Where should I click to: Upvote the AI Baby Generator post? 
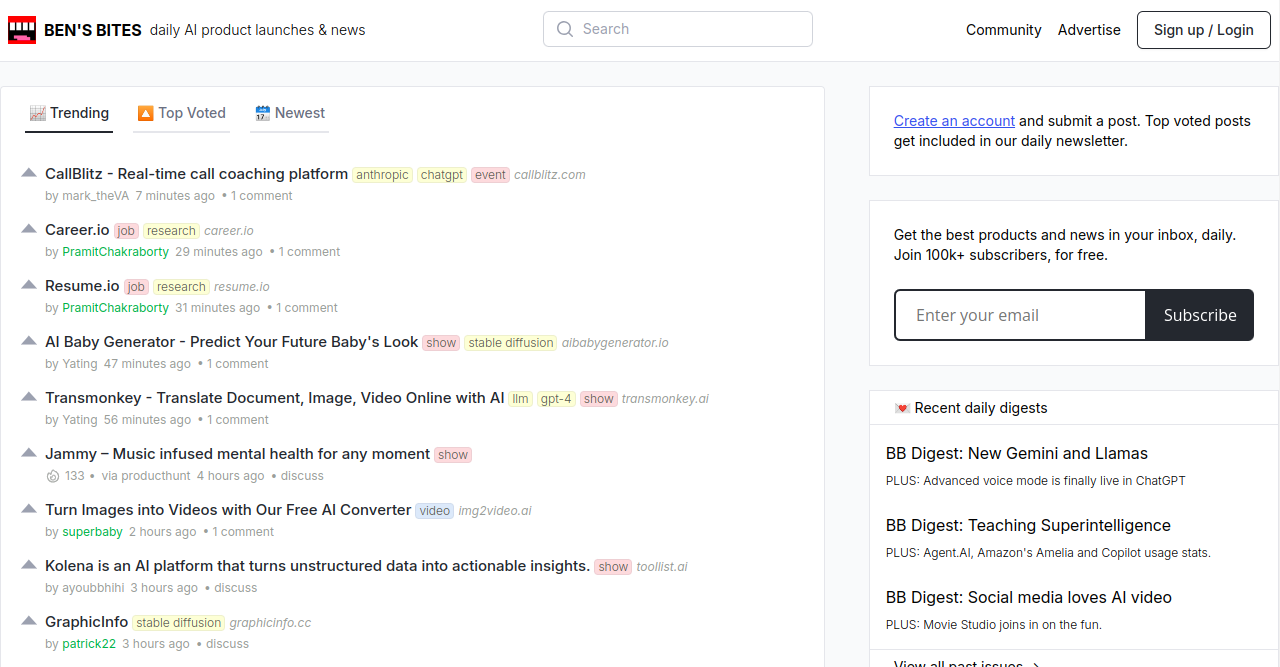click(29, 341)
